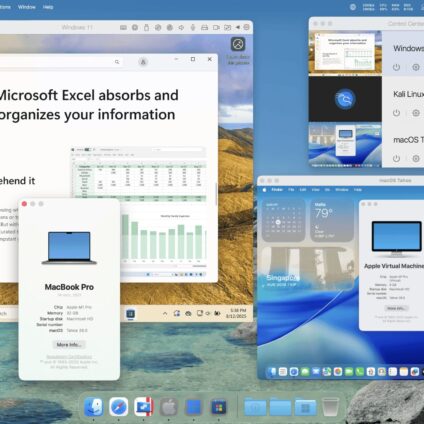Click the USB device icon in the Windows 11 toolbar
Viewport: 424px width, 424px height.
(x=146, y=28)
